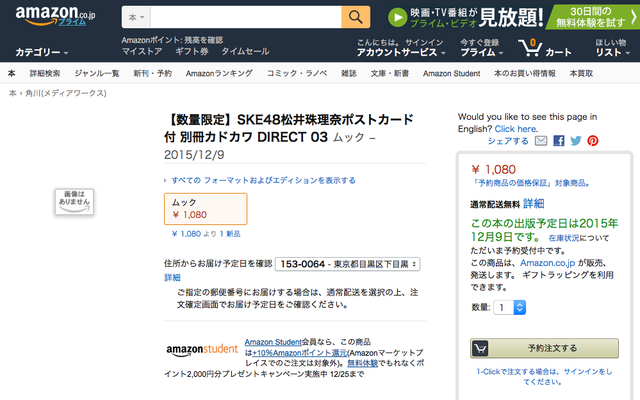Click the no-image placeholder thumbnail

pyautogui.click(x=74, y=201)
